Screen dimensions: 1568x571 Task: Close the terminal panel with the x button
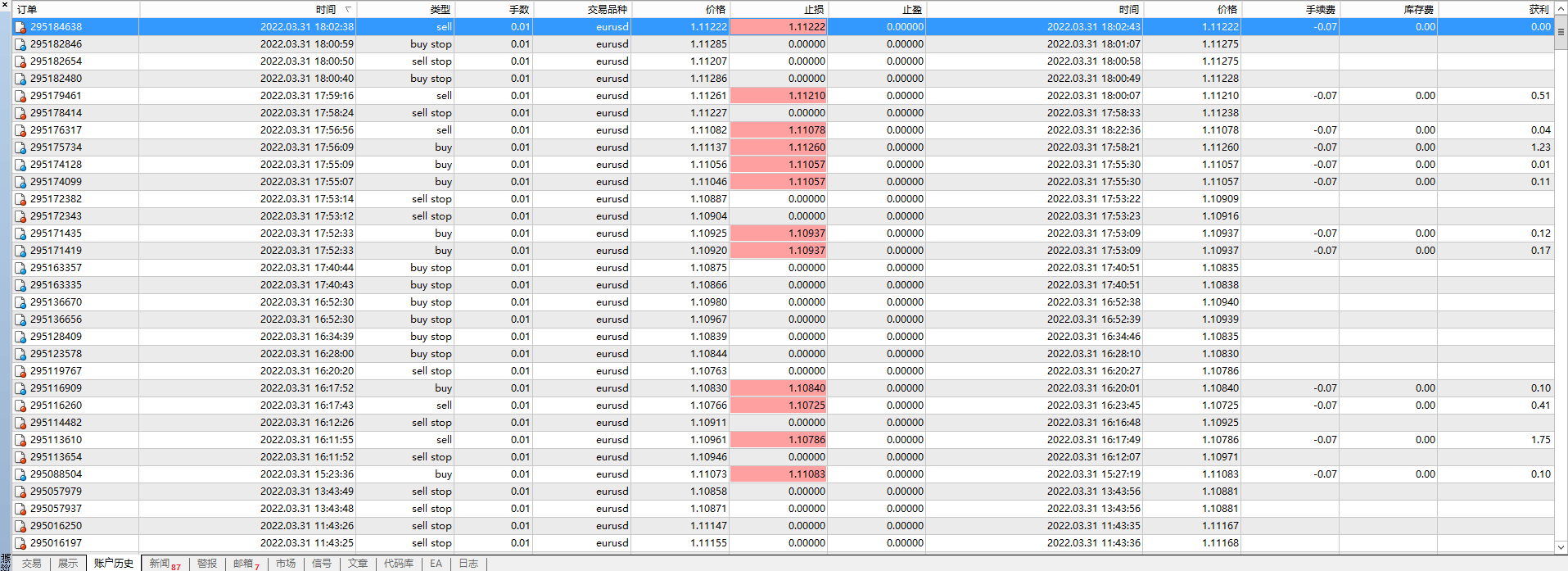[5, 5]
